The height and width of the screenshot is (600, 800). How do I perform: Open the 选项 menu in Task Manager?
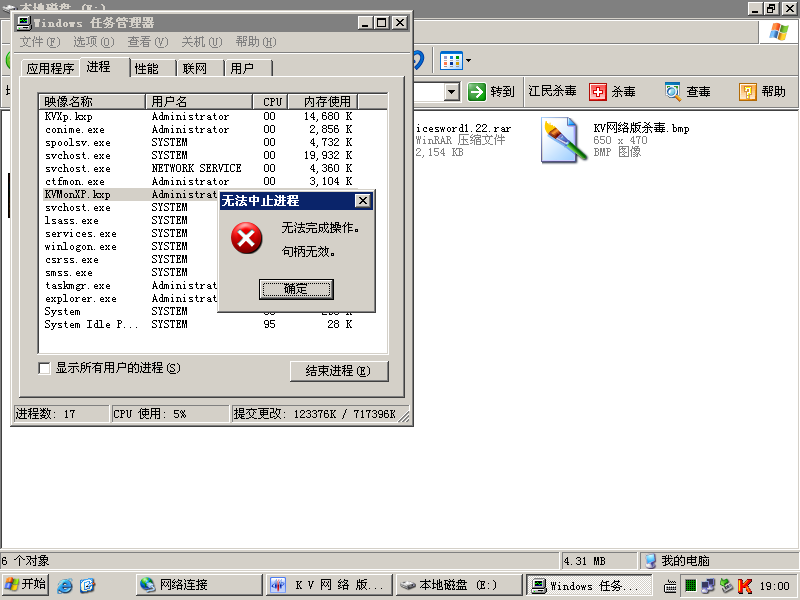click(x=93, y=42)
